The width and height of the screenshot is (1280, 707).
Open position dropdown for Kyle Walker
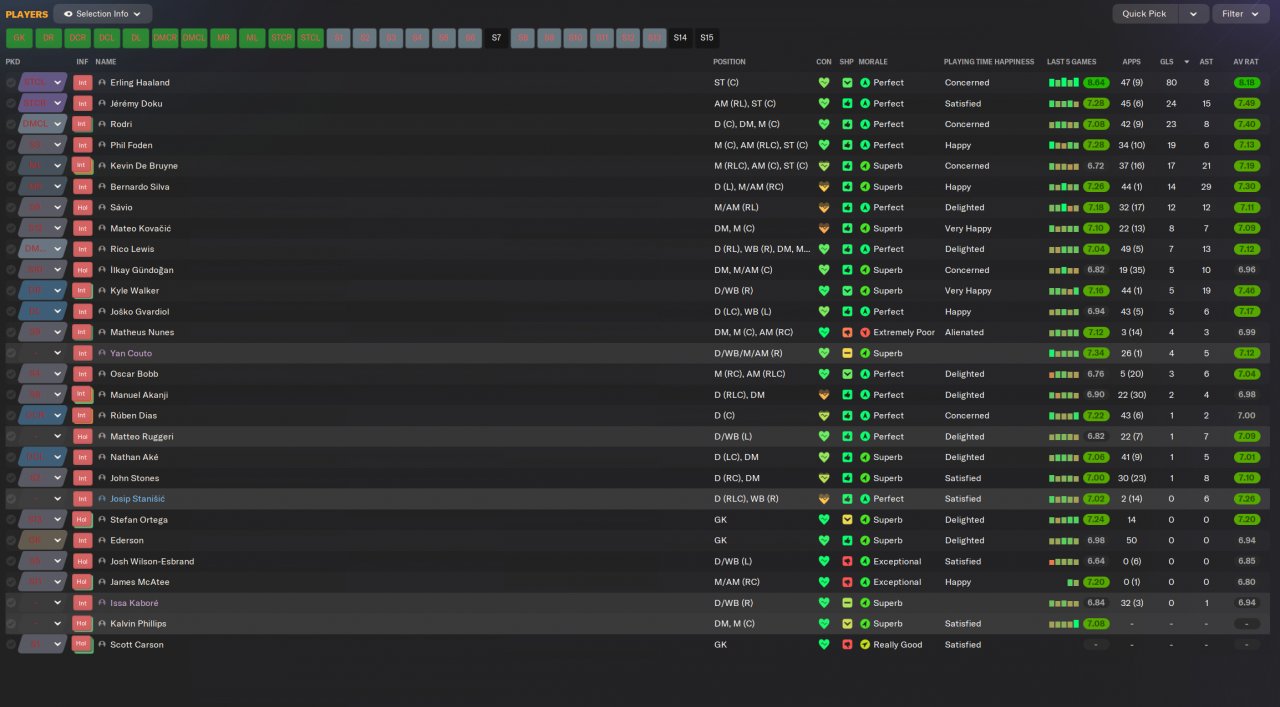pyautogui.click(x=58, y=291)
